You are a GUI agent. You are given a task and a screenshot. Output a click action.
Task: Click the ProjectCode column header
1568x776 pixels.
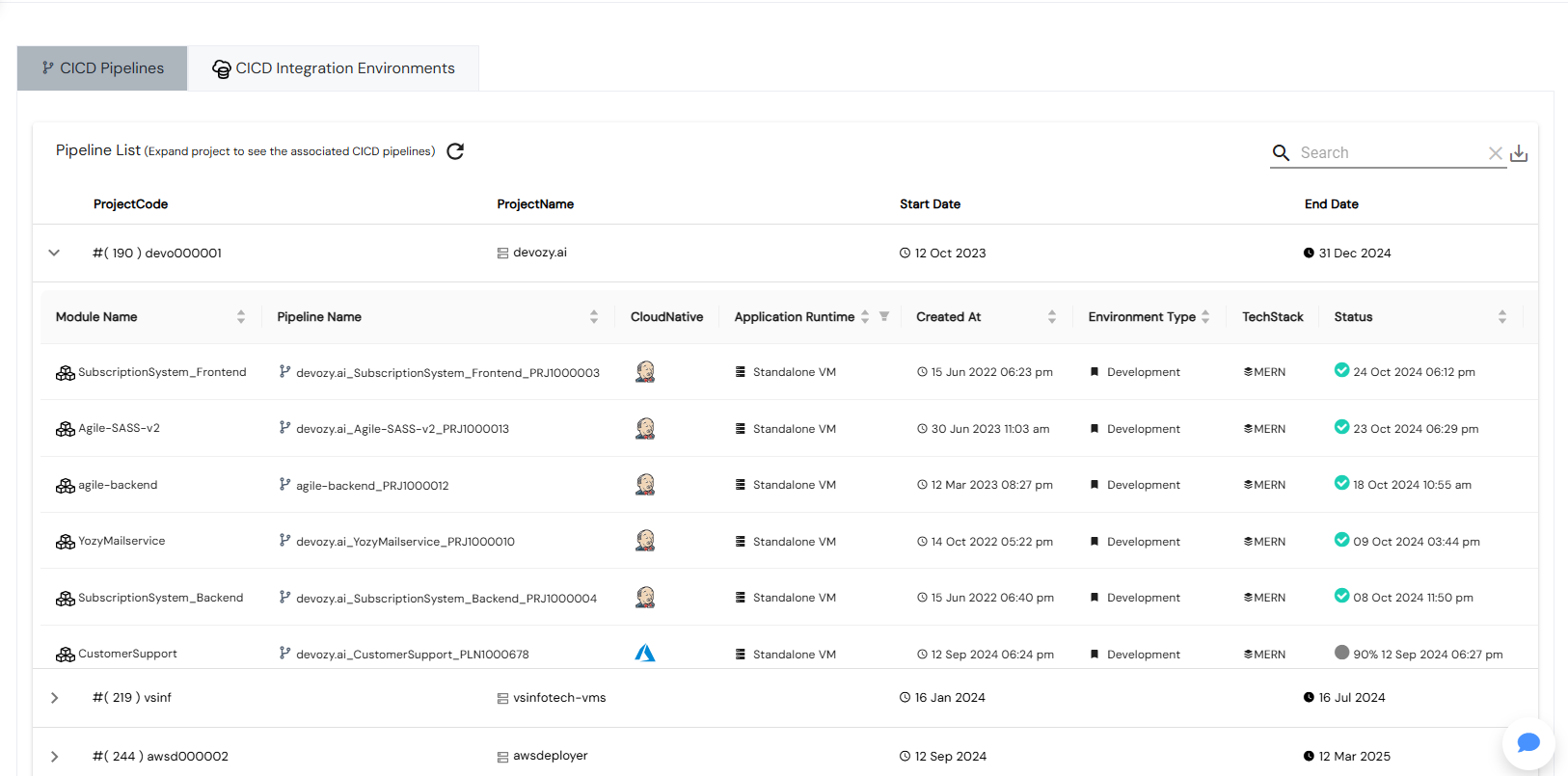(x=130, y=204)
